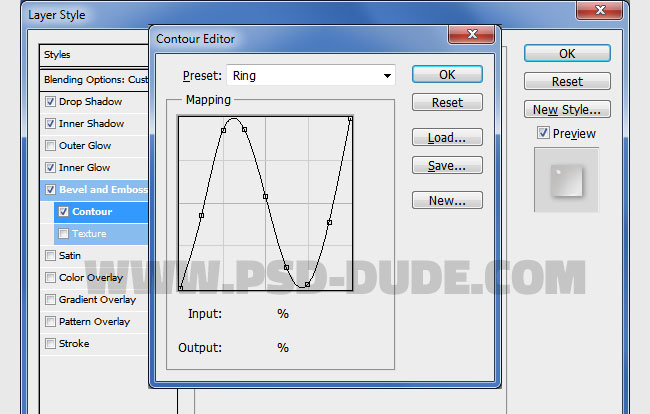The width and height of the screenshot is (650, 414).
Task: Select the Inner Shadow style label
Action: click(x=91, y=123)
